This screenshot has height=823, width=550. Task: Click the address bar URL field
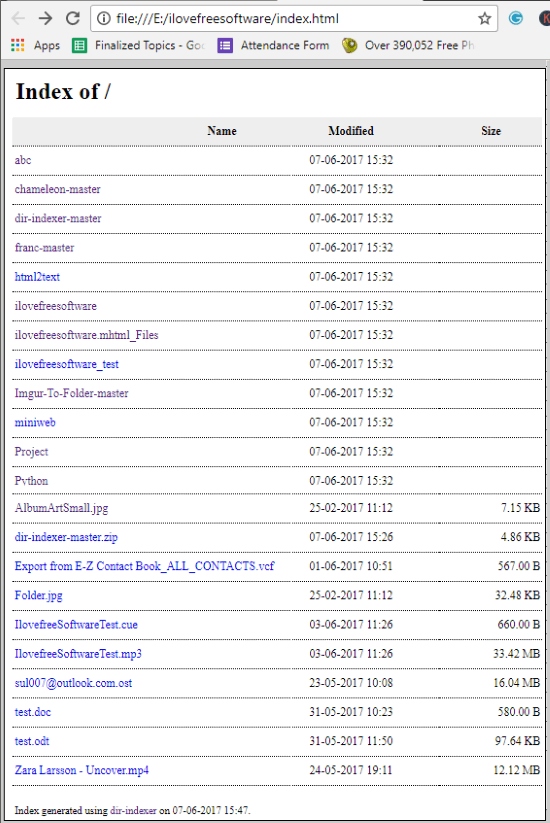294,19
